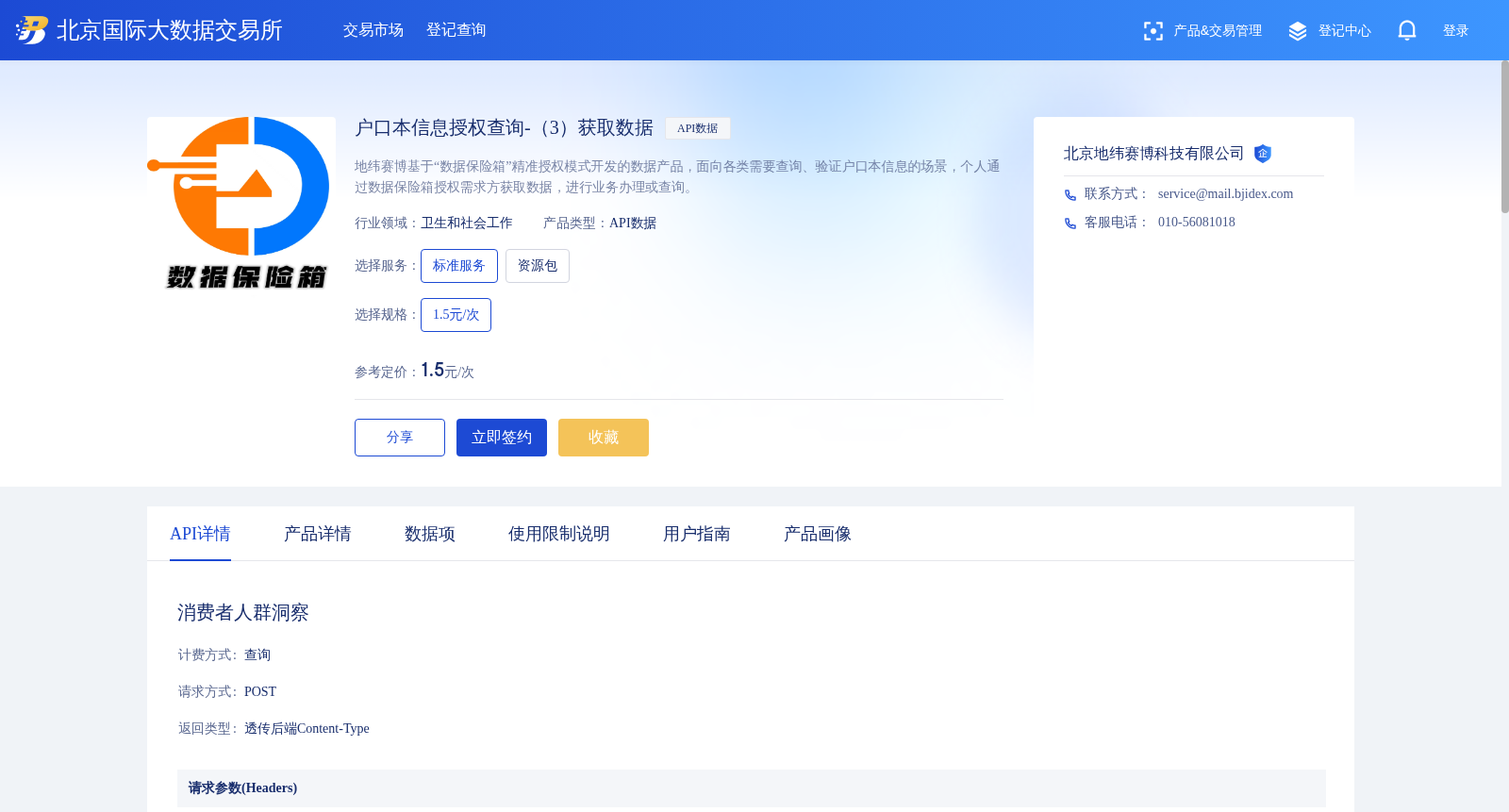Click 请求参数(Headers) section header
This screenshot has height=812, width=1509.
[752, 788]
